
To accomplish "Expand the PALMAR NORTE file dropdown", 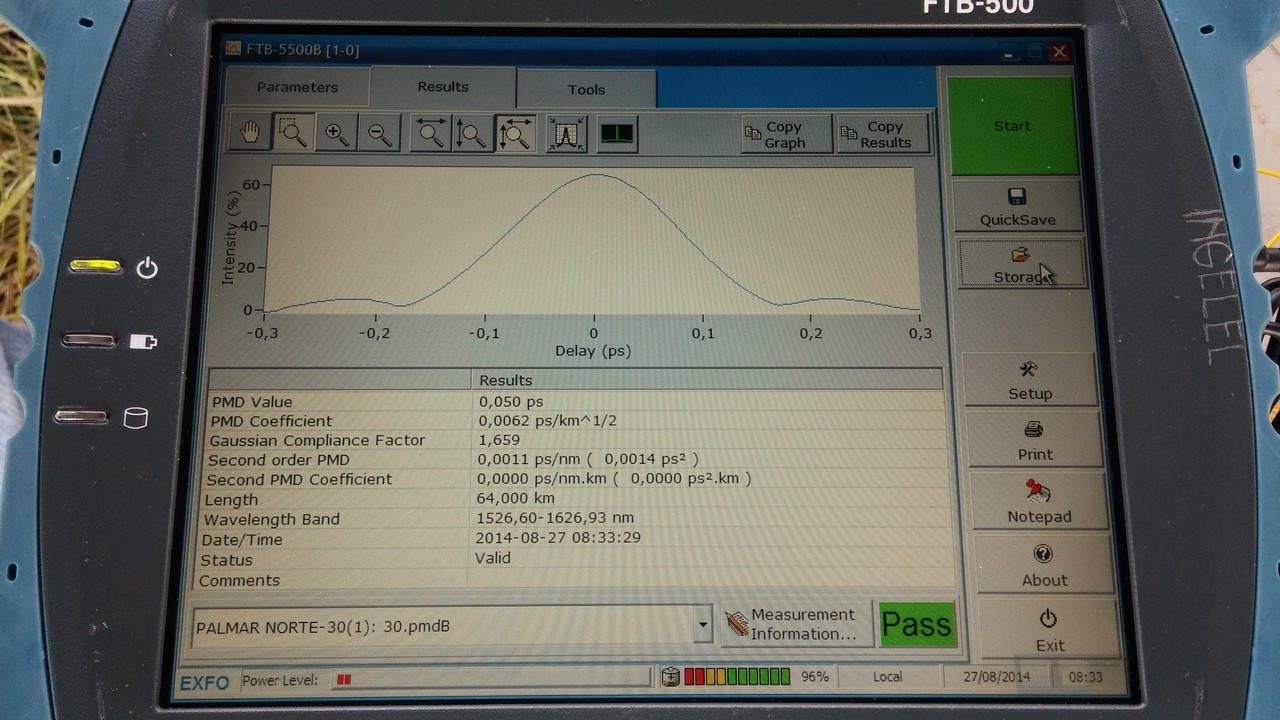I will click(703, 626).
